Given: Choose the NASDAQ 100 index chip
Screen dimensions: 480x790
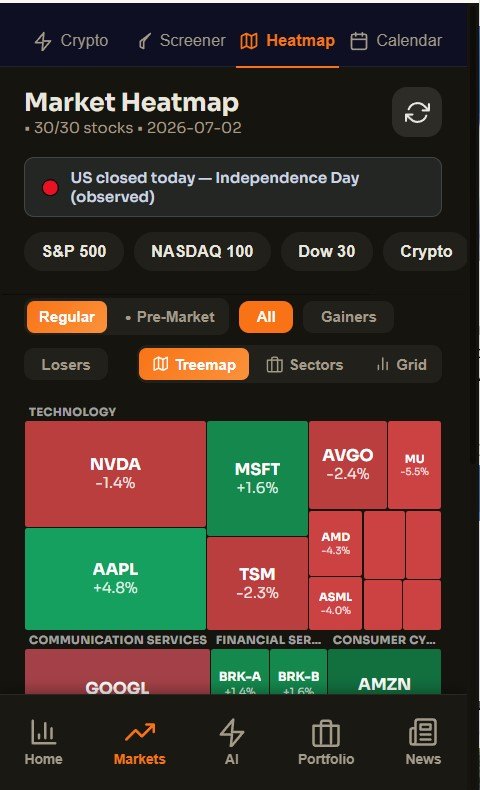Looking at the screenshot, I should coord(202,251).
